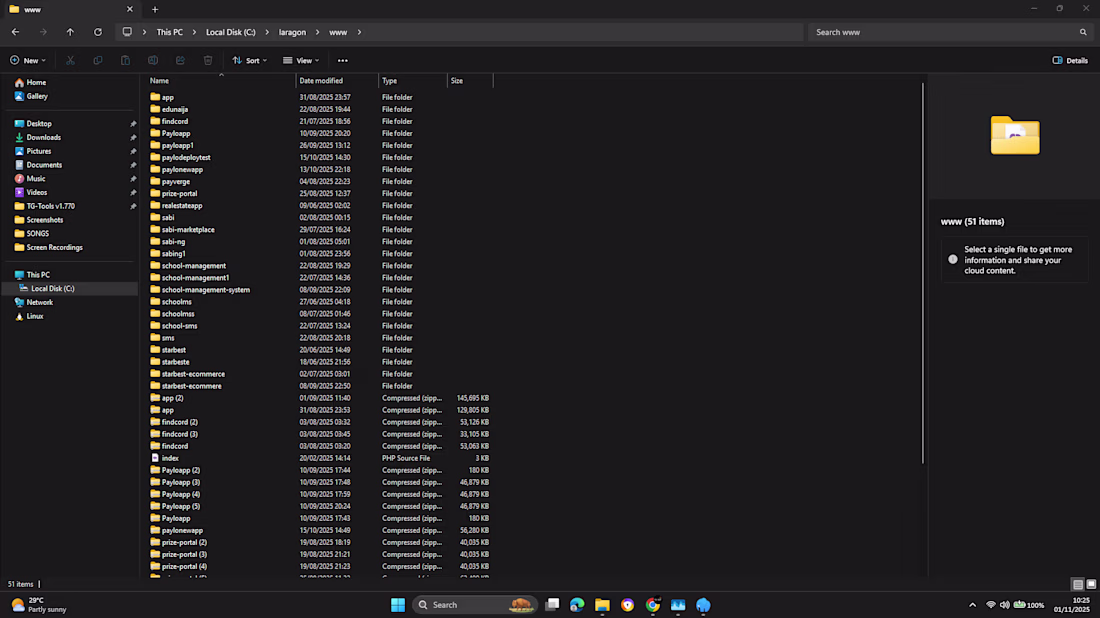
Task: Click the search magnifier icon
Action: tap(1083, 32)
